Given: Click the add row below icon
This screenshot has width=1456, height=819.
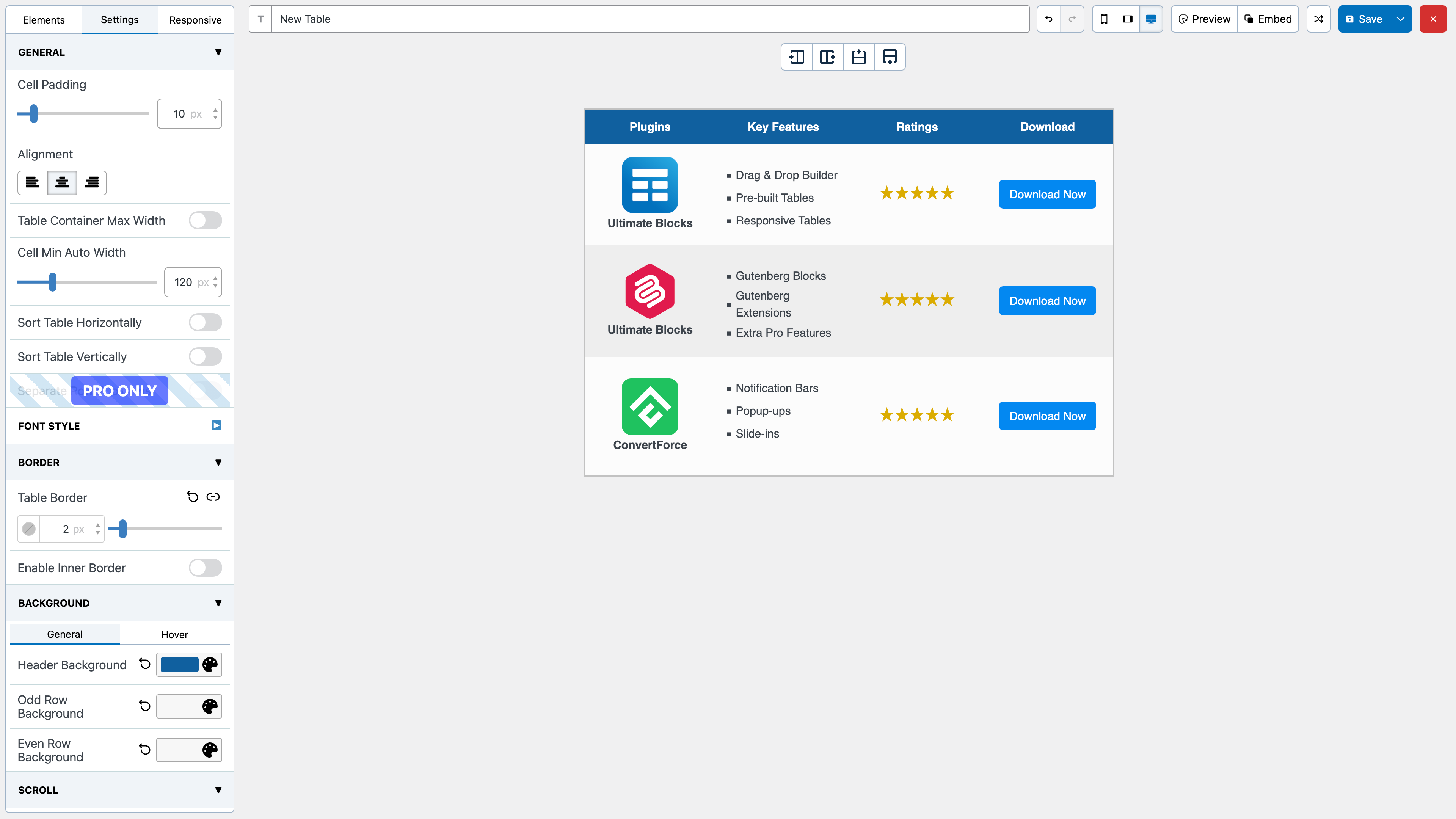Looking at the screenshot, I should [890, 57].
